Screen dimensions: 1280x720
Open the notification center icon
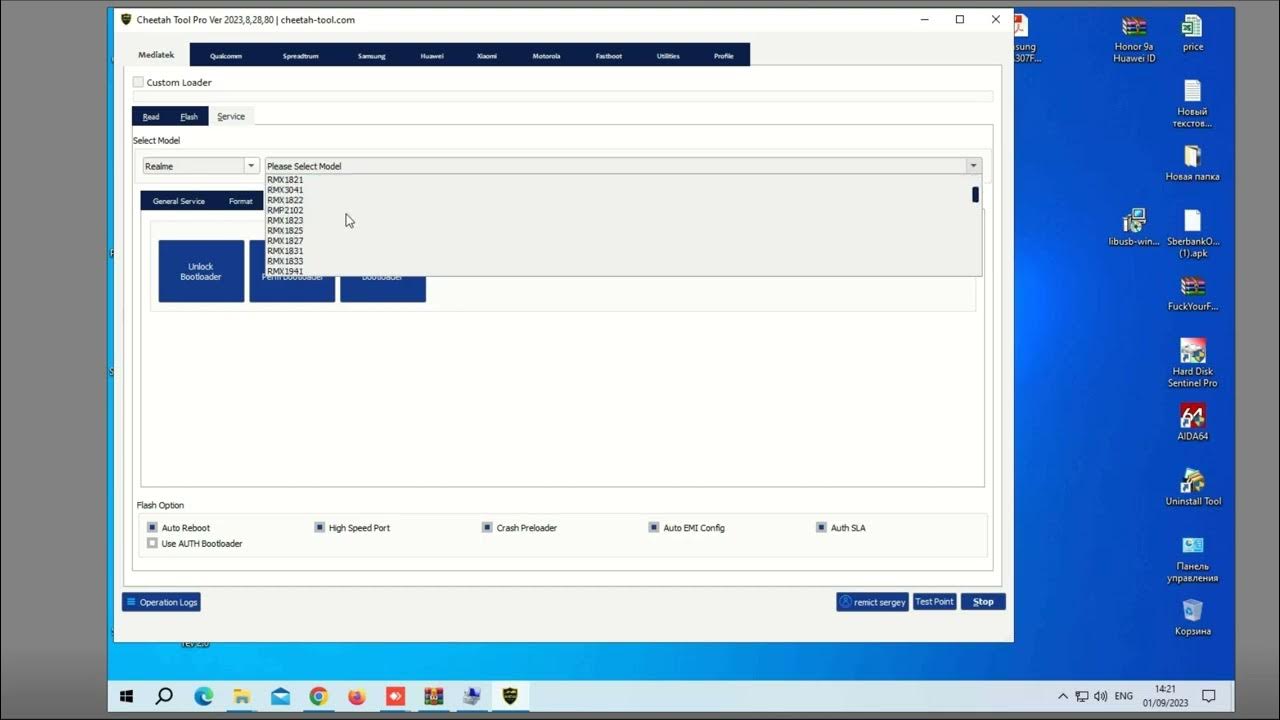coord(1208,696)
